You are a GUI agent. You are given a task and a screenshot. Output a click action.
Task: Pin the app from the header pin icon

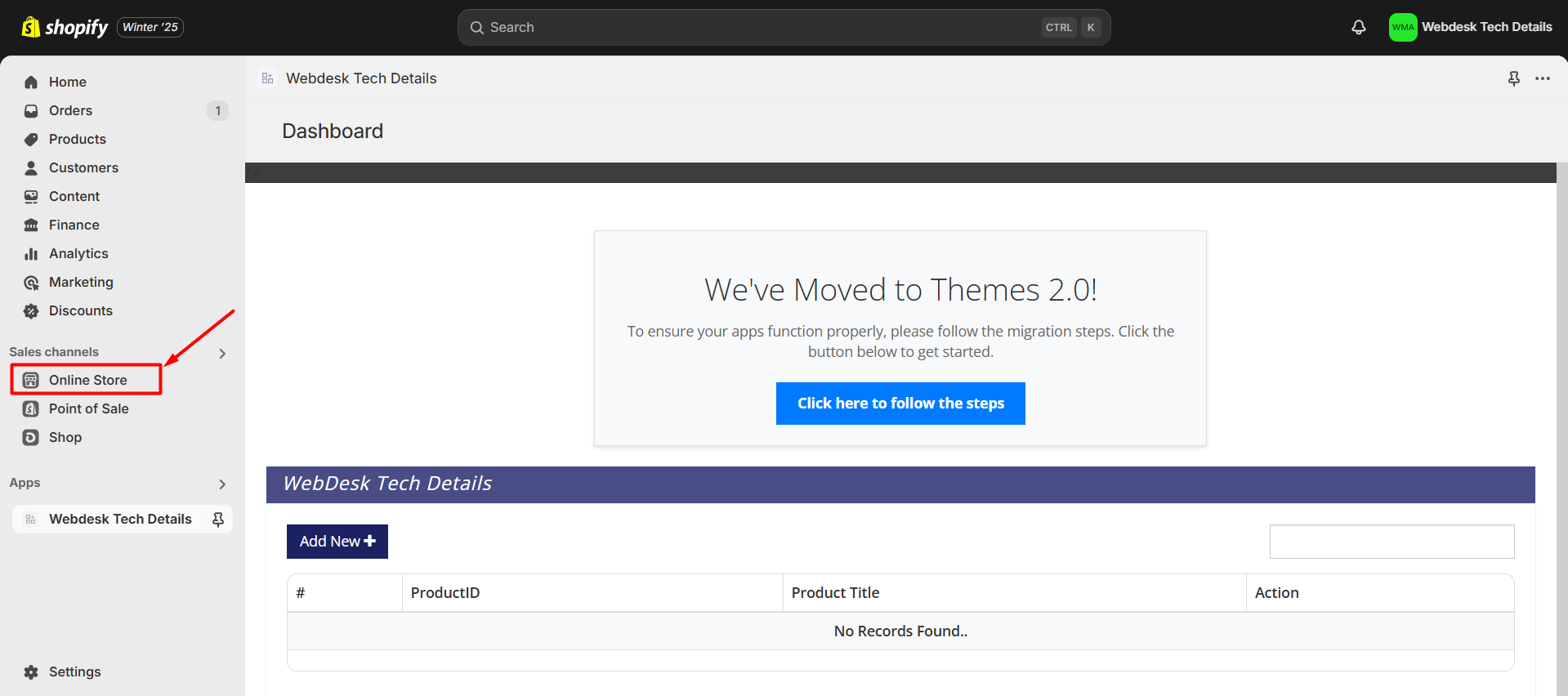pos(1513,78)
